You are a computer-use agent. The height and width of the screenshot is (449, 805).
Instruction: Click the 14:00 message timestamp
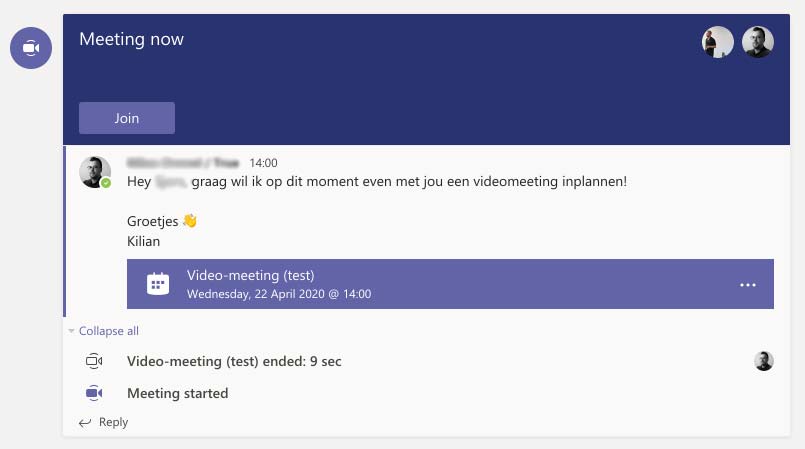click(263, 163)
